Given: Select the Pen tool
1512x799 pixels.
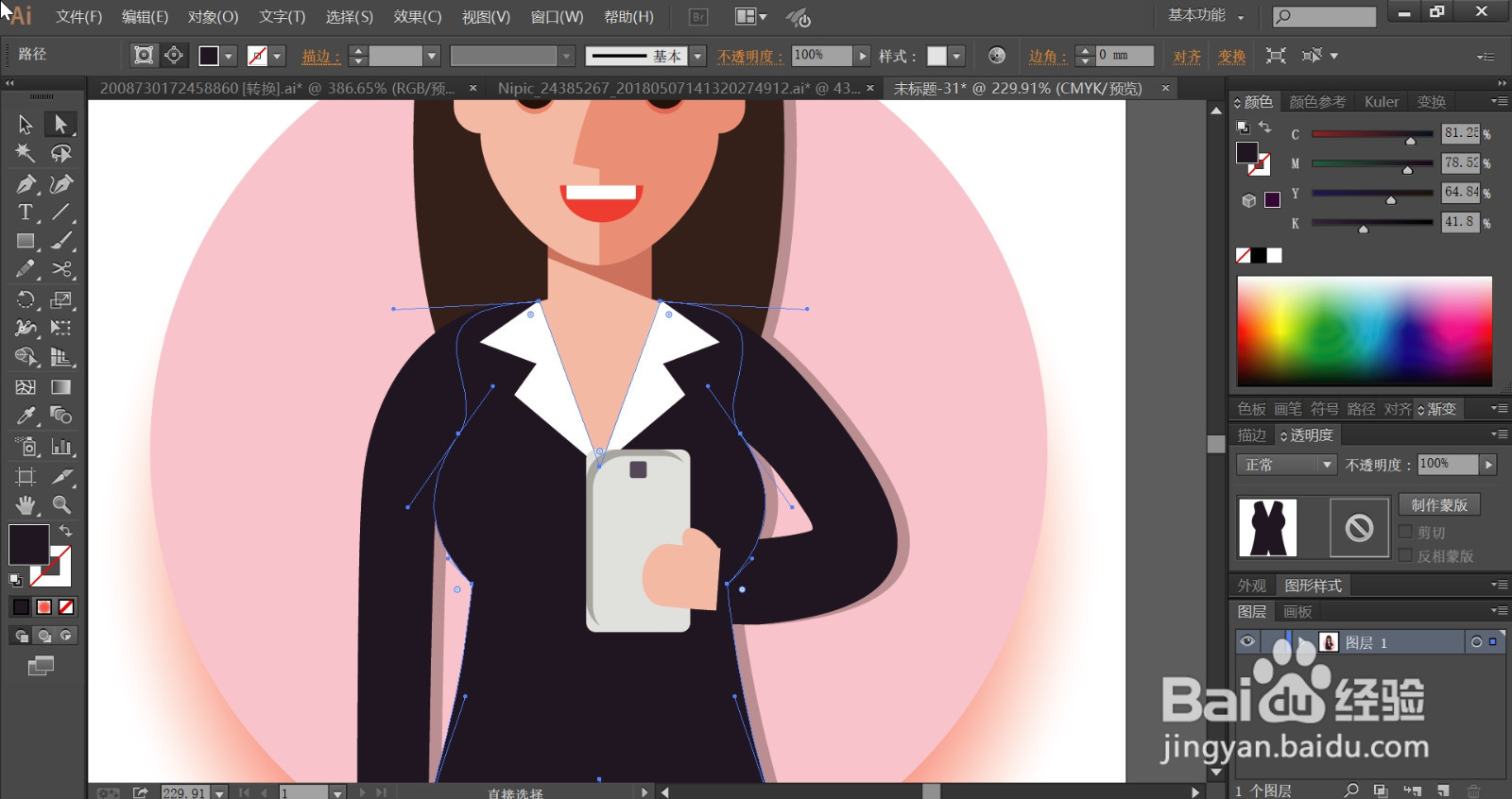Looking at the screenshot, I should (26, 183).
